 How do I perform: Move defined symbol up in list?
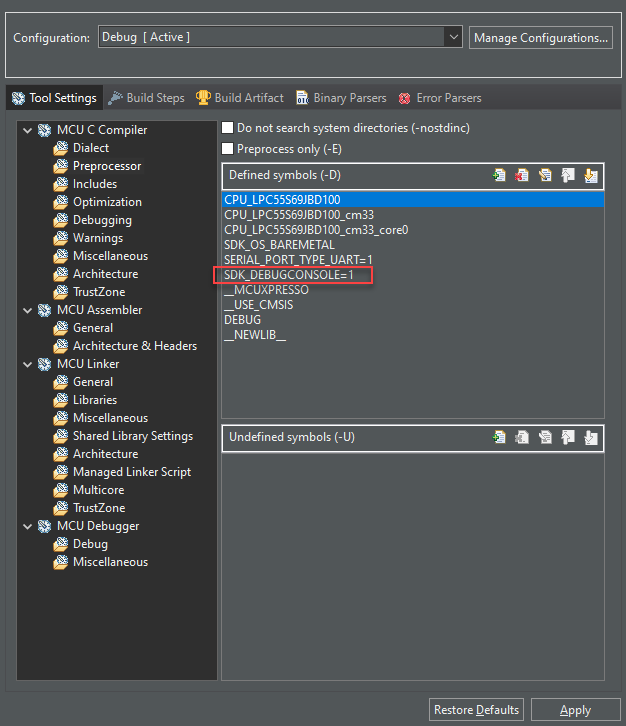coord(568,175)
